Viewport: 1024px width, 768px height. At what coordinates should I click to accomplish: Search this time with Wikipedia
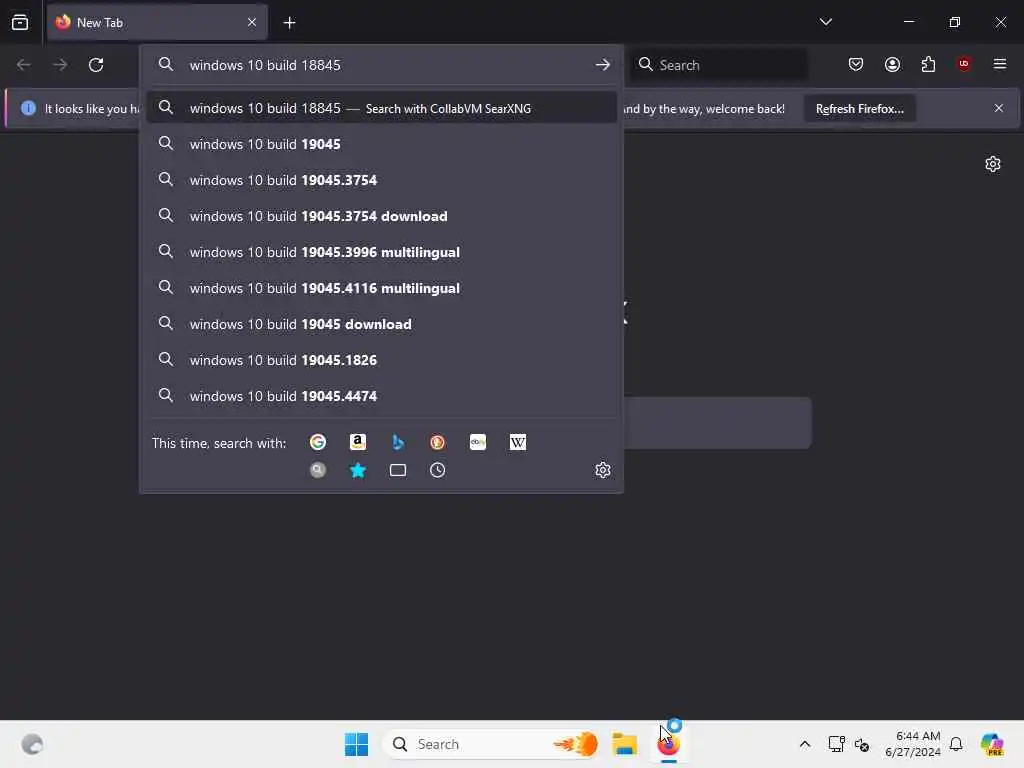(518, 443)
